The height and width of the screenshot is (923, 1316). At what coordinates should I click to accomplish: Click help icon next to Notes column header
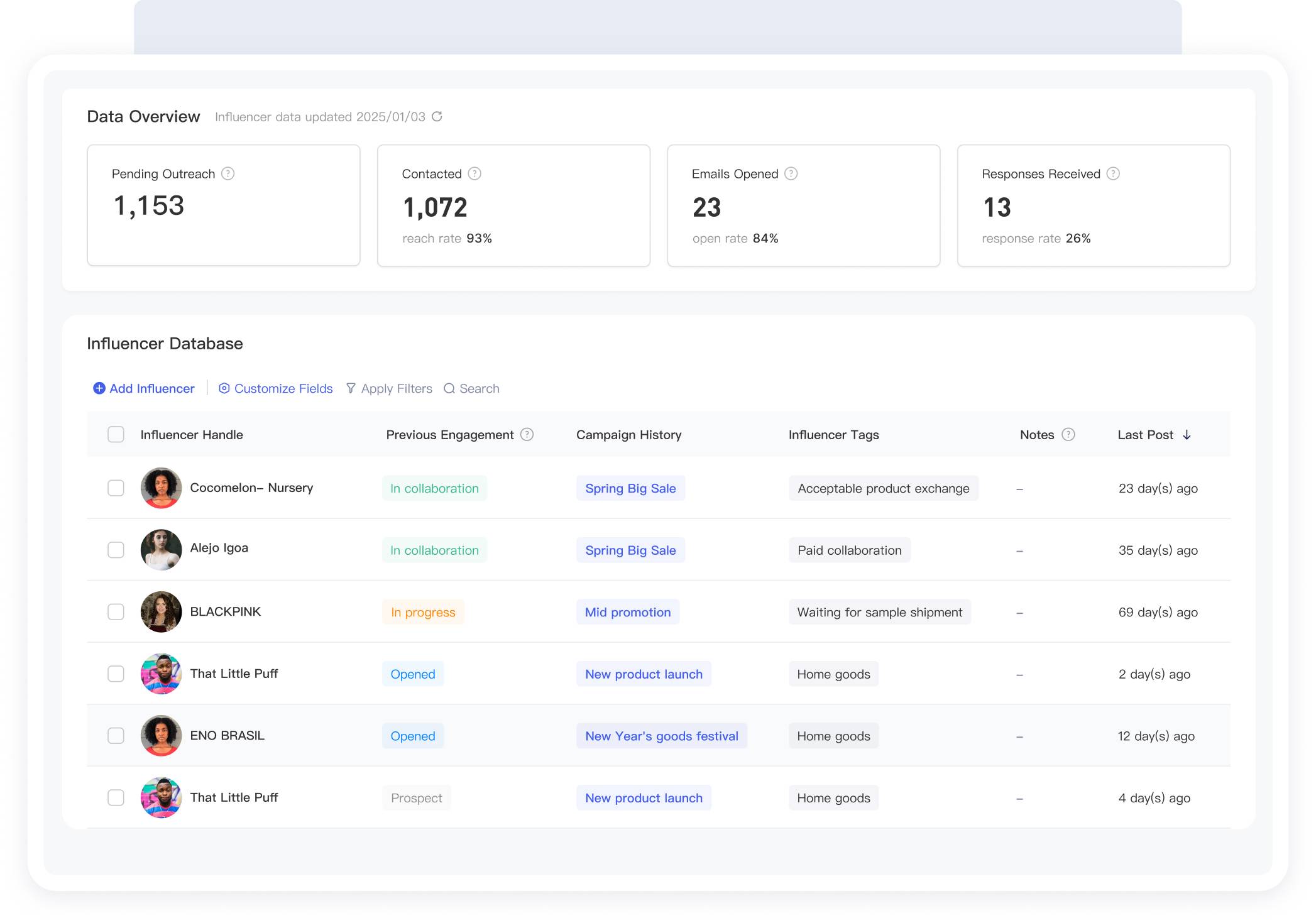click(1068, 434)
